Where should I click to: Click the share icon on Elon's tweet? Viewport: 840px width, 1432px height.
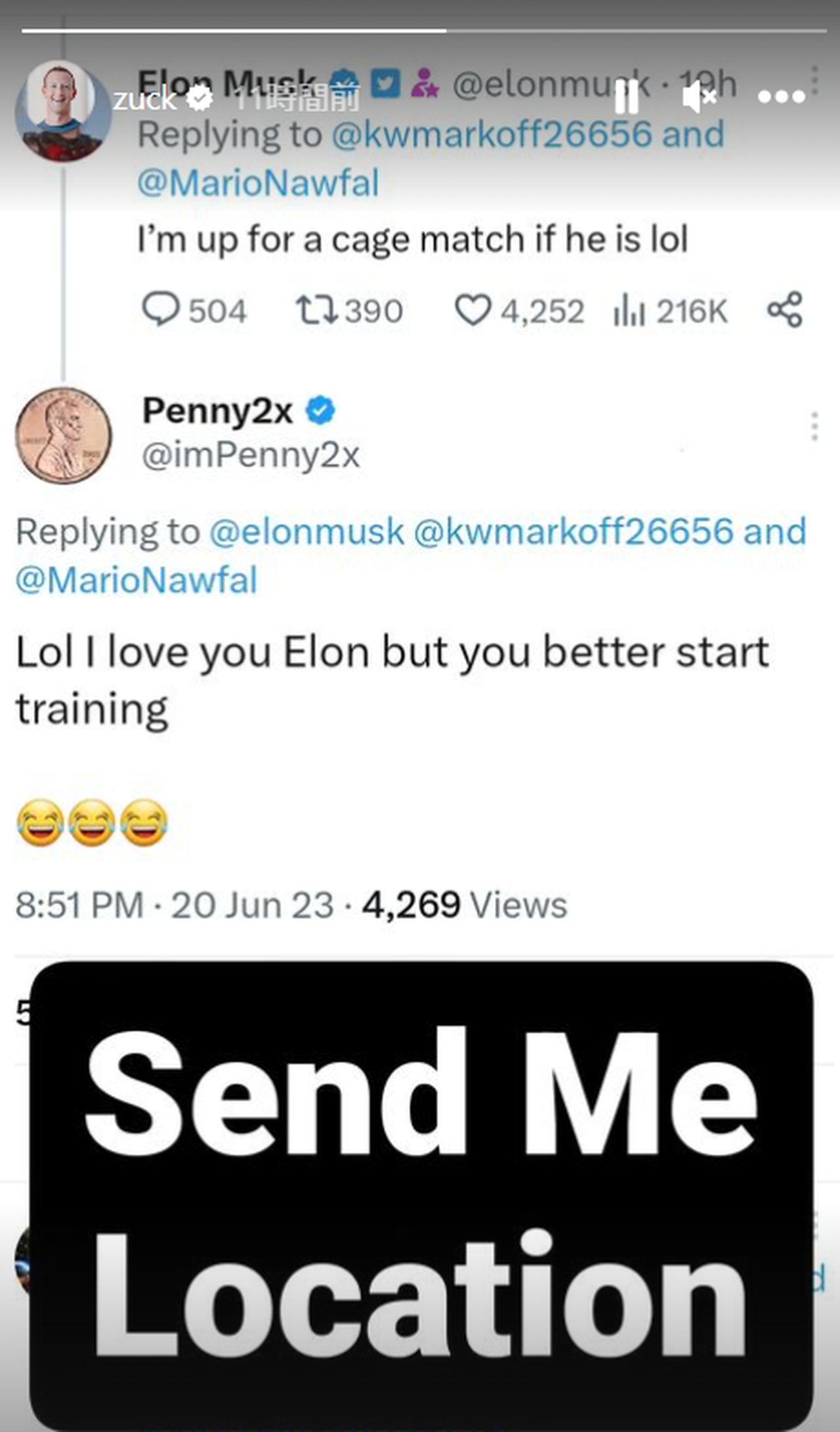coord(785,309)
